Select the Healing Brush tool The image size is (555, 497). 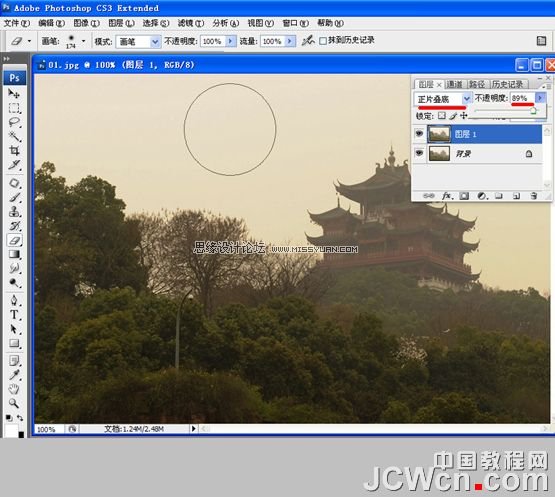pyautogui.click(x=14, y=183)
